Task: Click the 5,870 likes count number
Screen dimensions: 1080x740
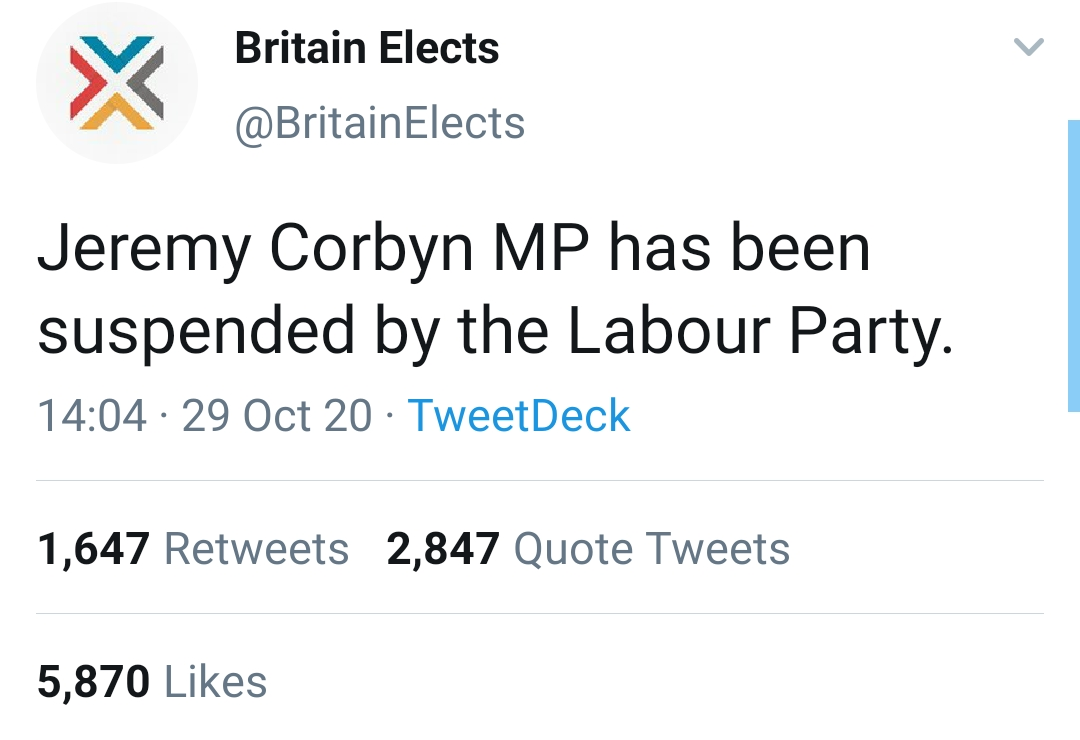Action: tap(94, 682)
